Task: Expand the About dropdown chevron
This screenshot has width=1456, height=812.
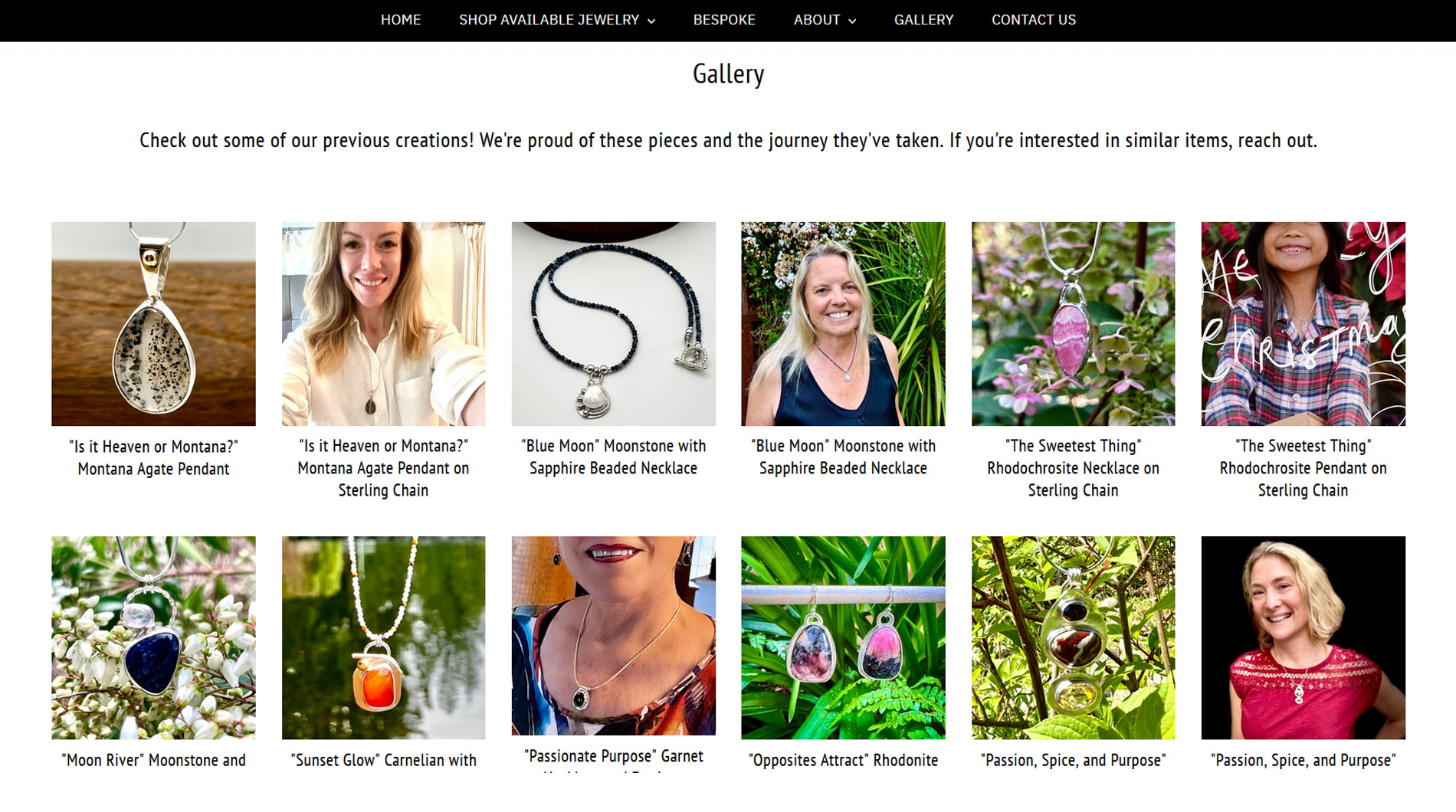Action: point(852,21)
